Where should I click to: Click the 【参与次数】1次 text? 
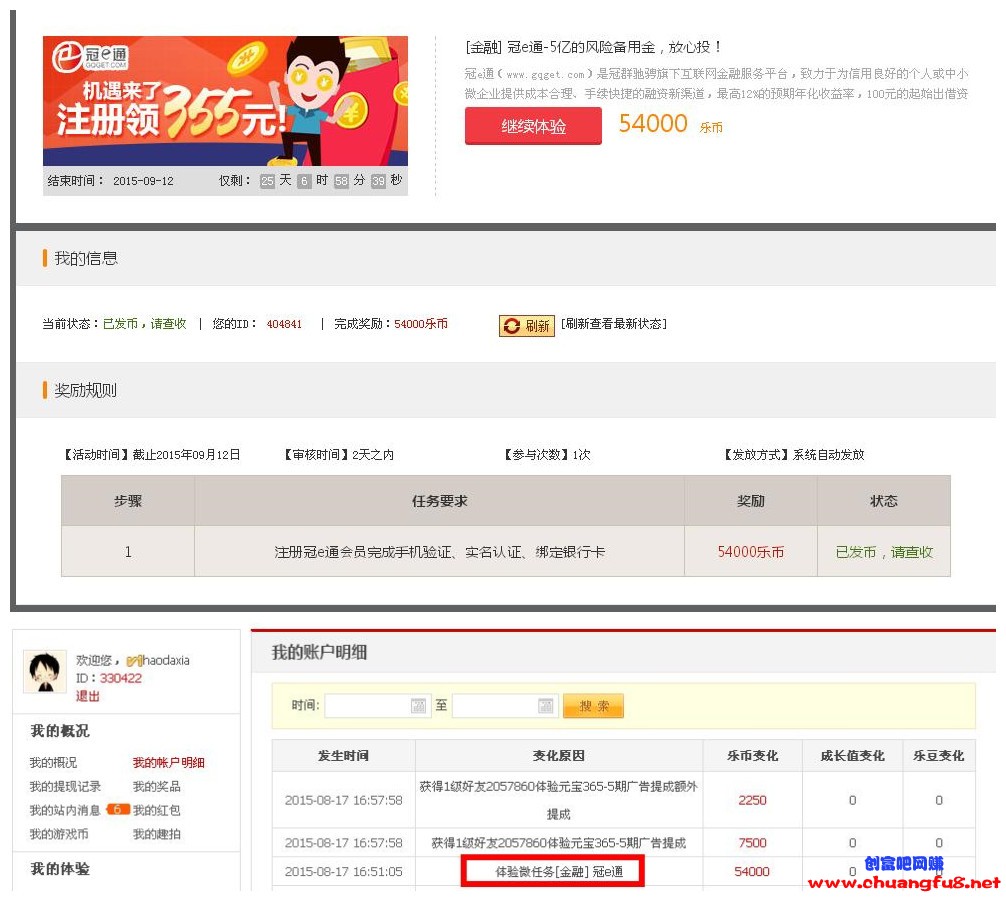(547, 455)
